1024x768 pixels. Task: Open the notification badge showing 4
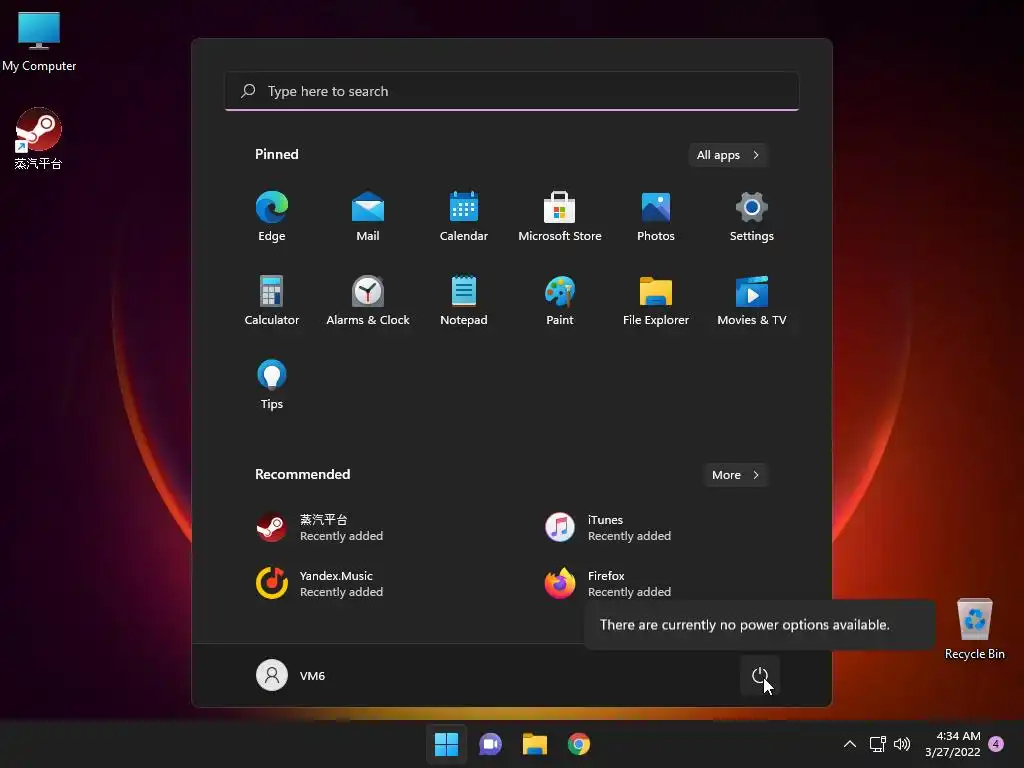(x=996, y=744)
